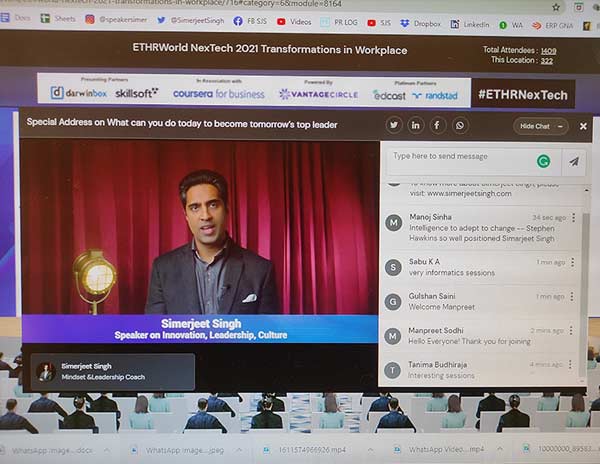Open the edcast sponsor logo
The image size is (600, 464).
[389, 95]
